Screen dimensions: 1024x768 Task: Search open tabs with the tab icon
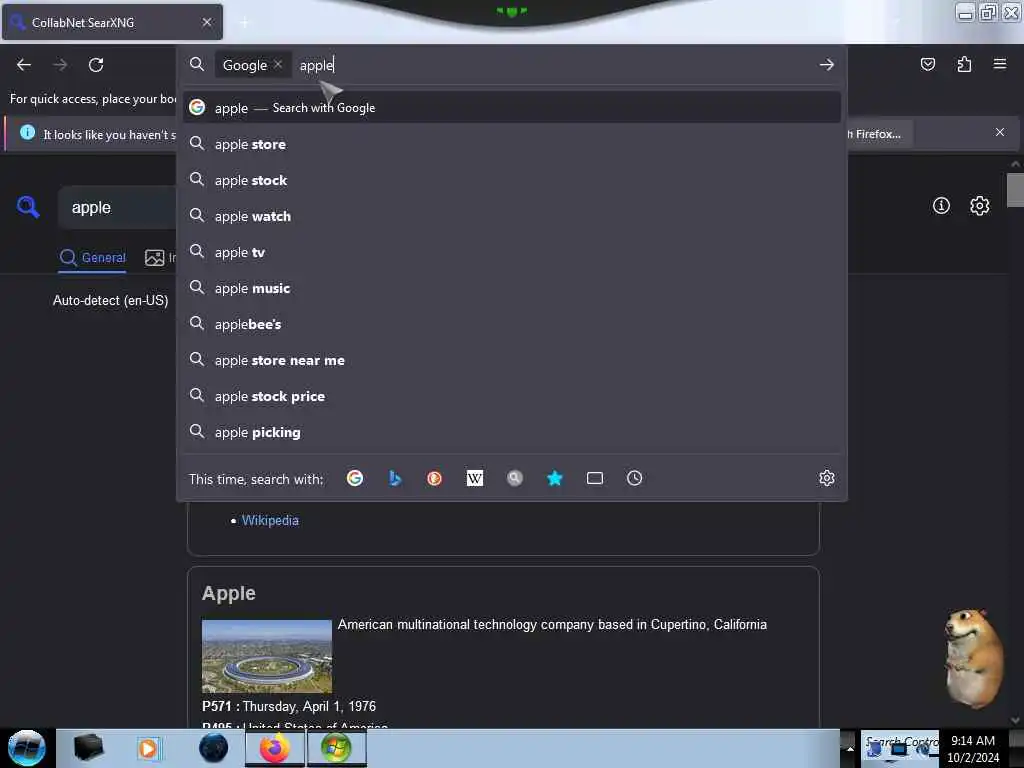(594, 478)
